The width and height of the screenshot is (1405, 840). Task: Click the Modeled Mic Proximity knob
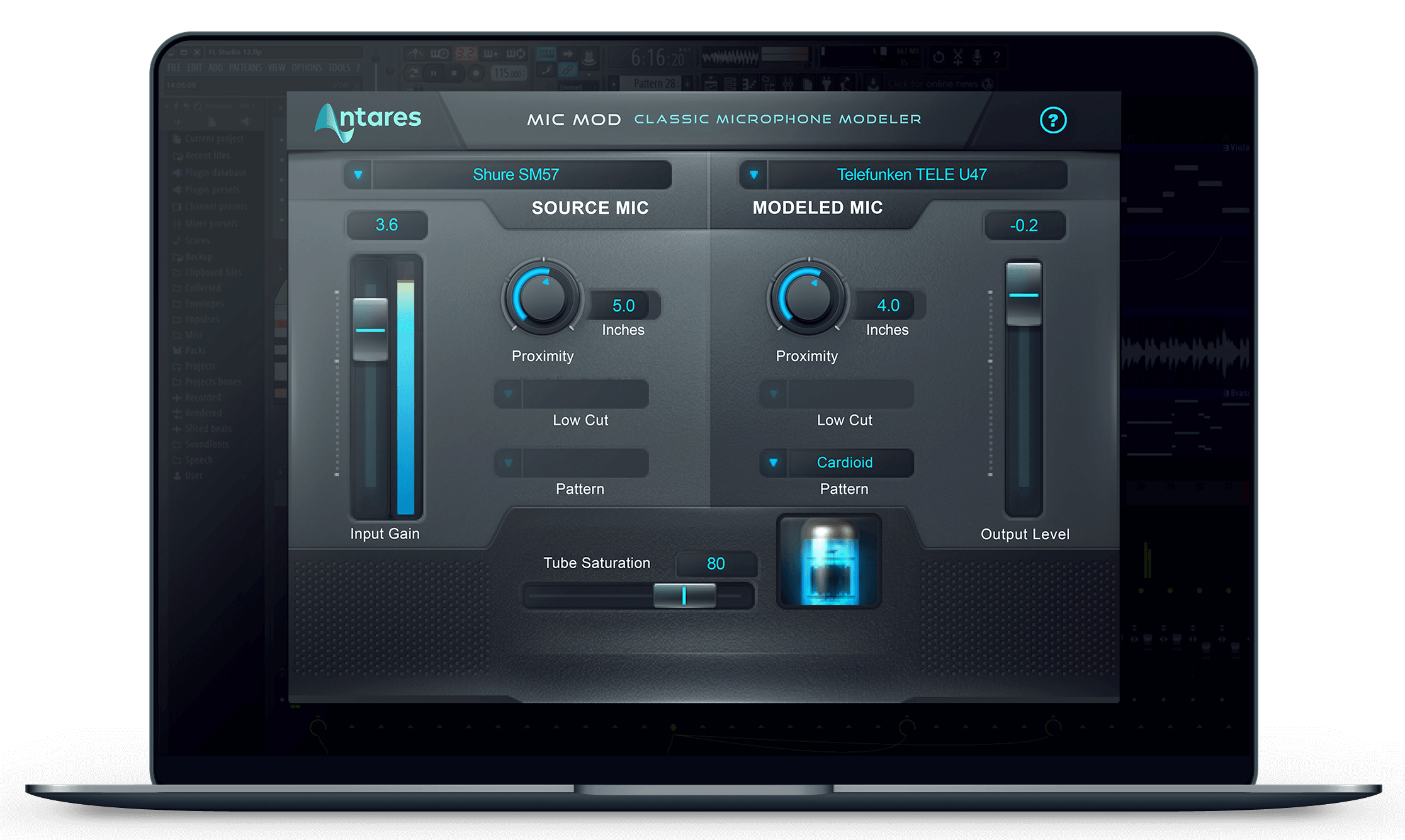point(808,298)
